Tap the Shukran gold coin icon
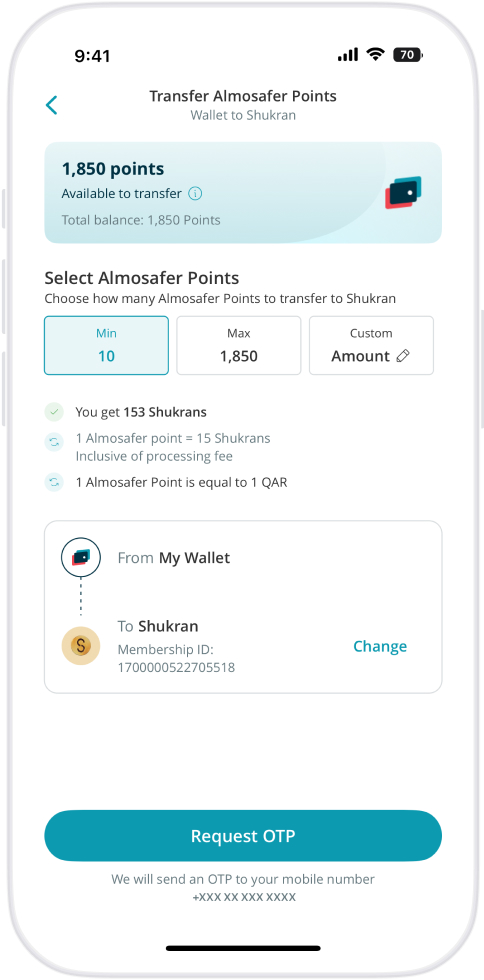The height and width of the screenshot is (980, 484). tap(81, 646)
